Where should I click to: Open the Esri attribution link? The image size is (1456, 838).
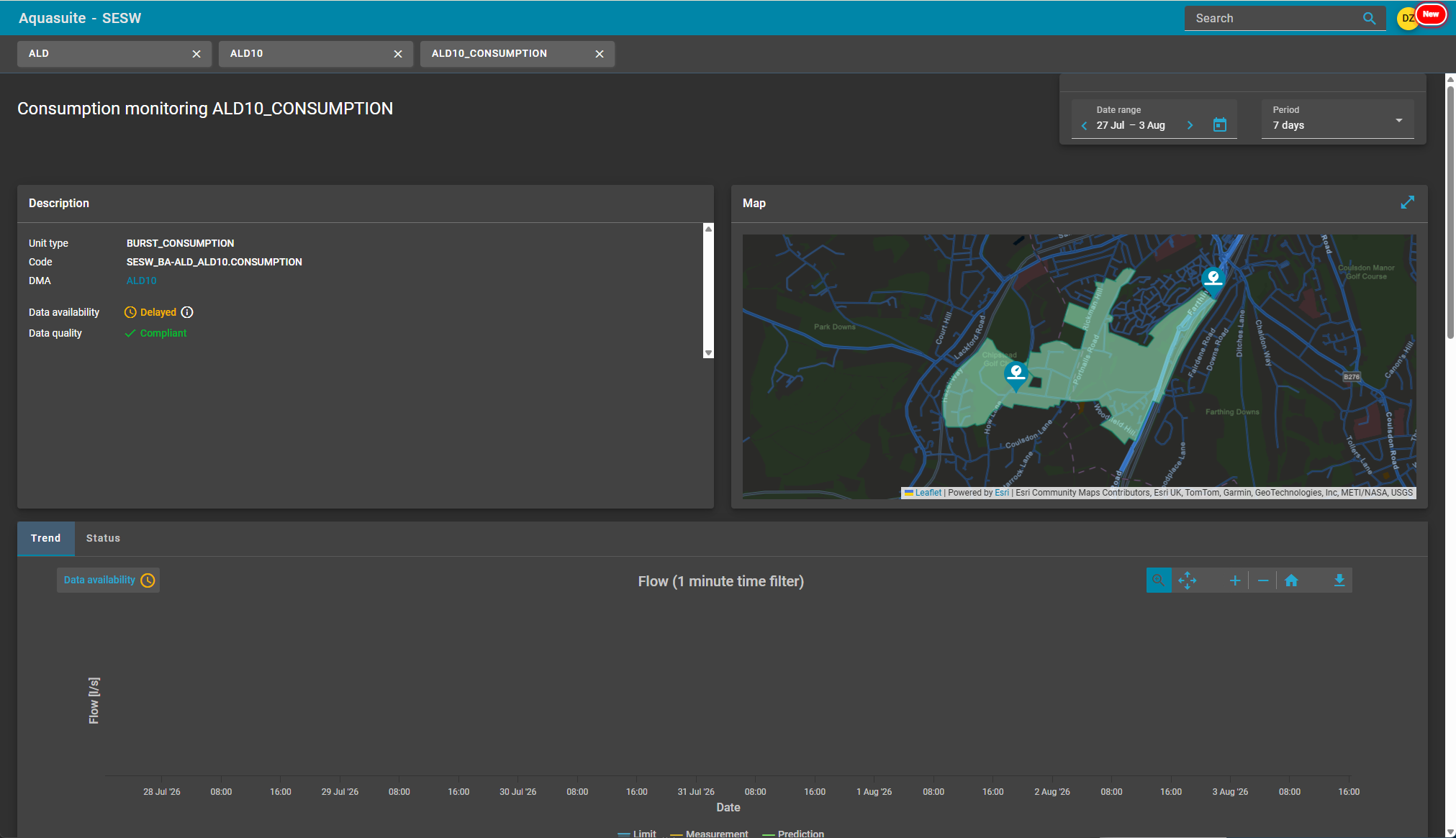click(1002, 493)
